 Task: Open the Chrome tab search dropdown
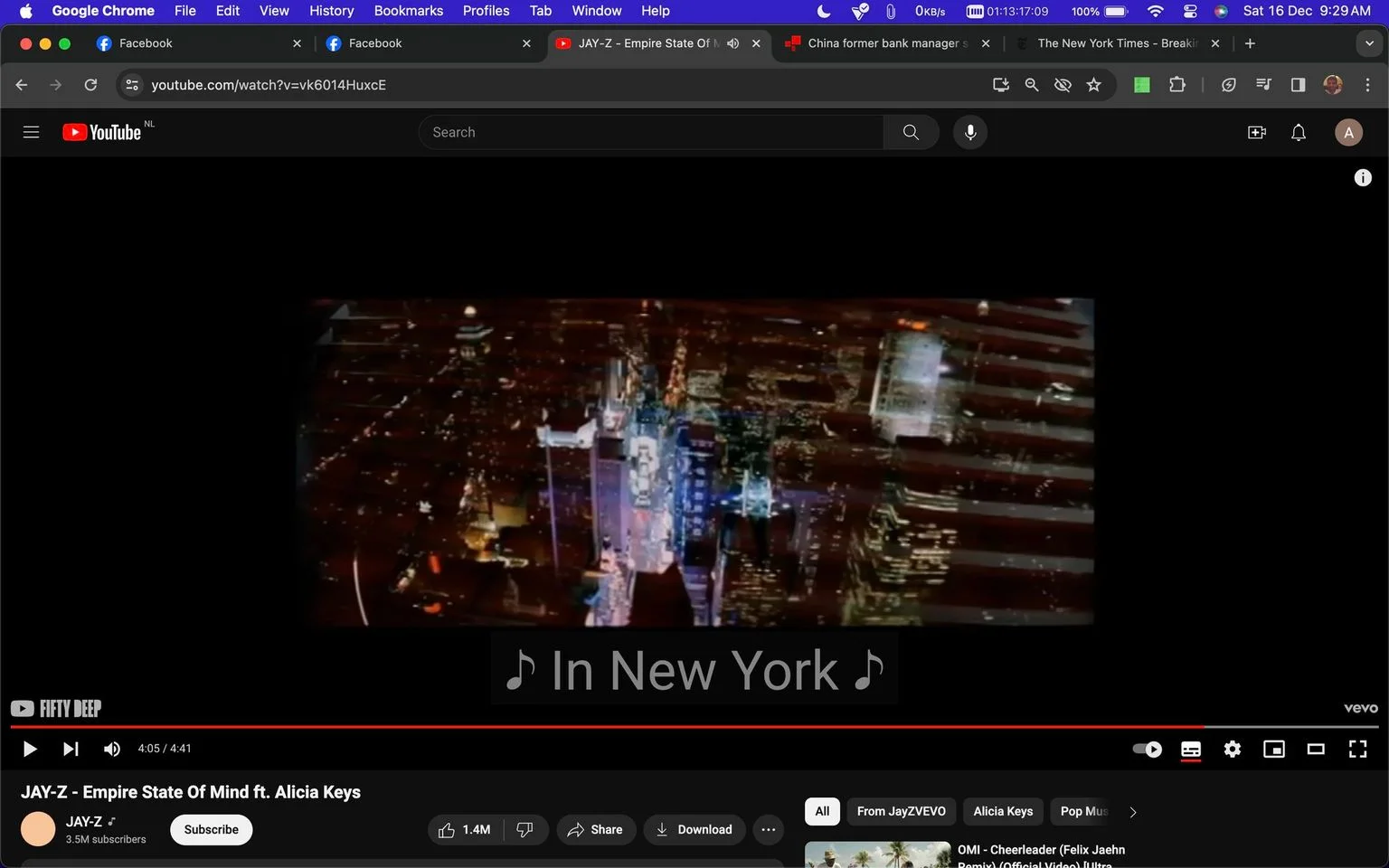point(1369,43)
